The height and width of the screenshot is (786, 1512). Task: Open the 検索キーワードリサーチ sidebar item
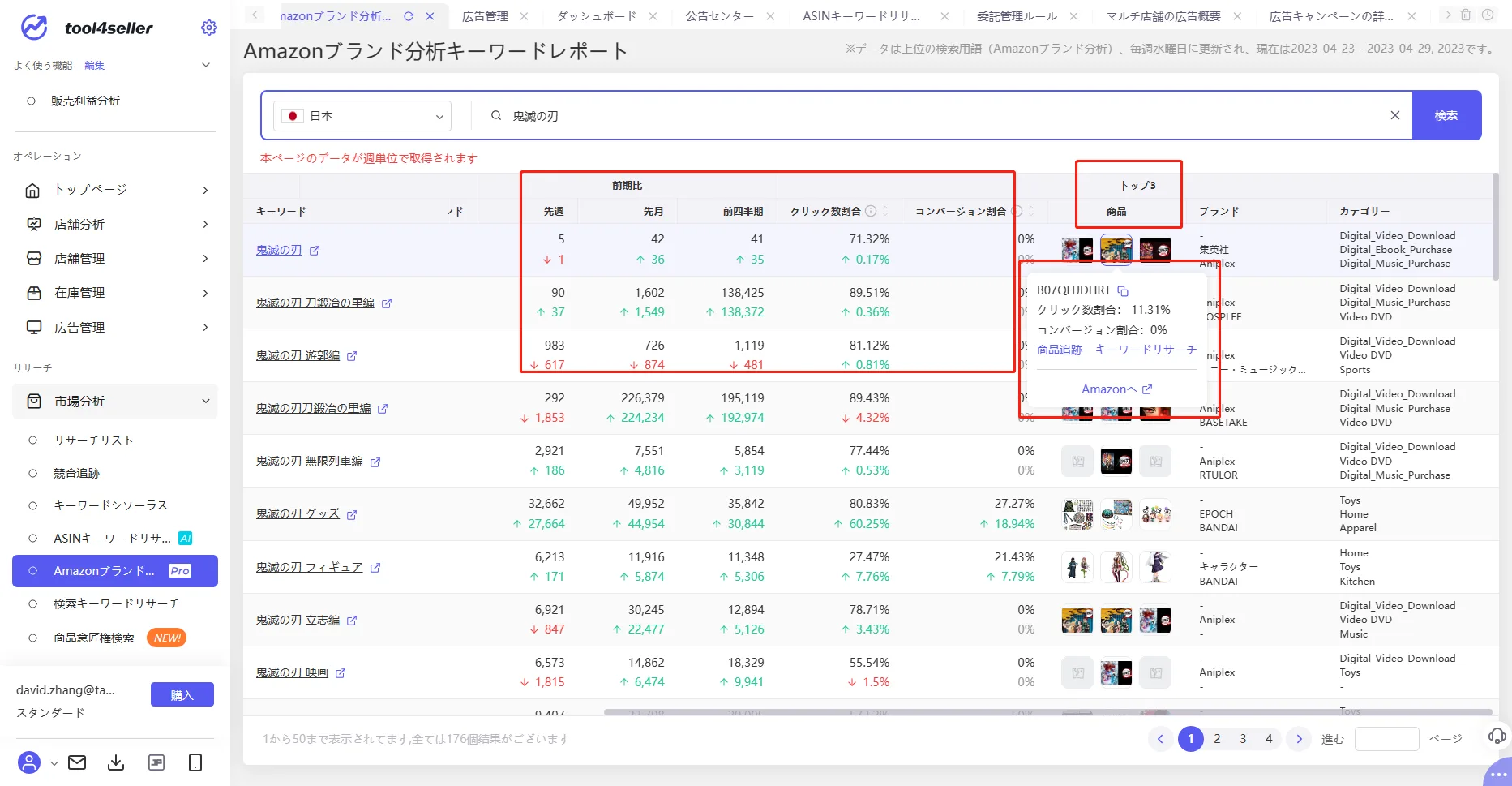point(116,603)
